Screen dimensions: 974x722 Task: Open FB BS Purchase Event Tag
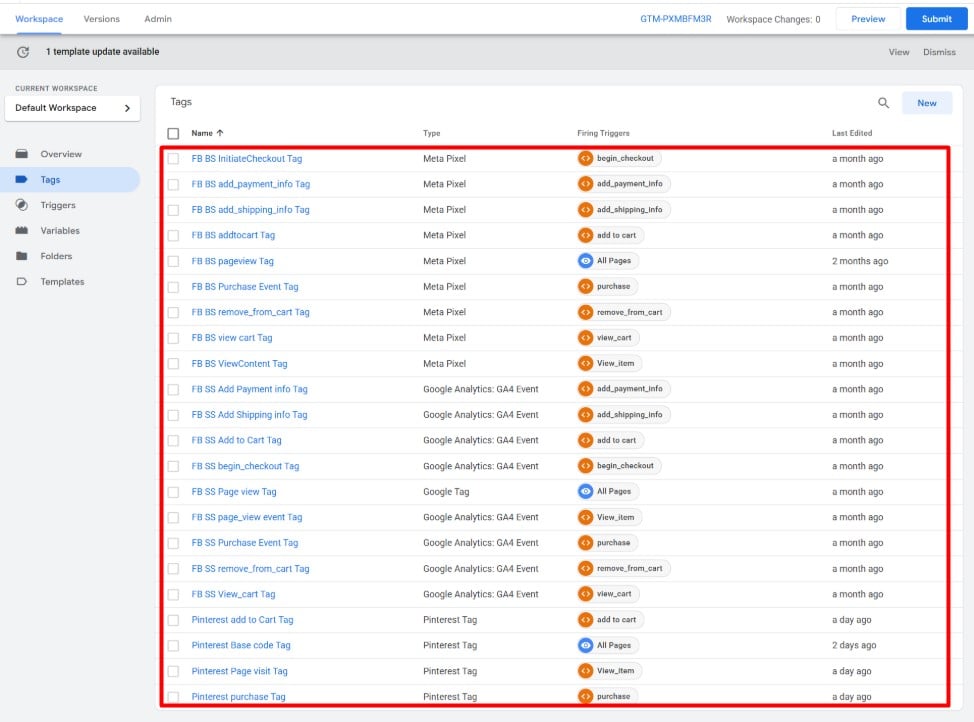click(x=245, y=286)
